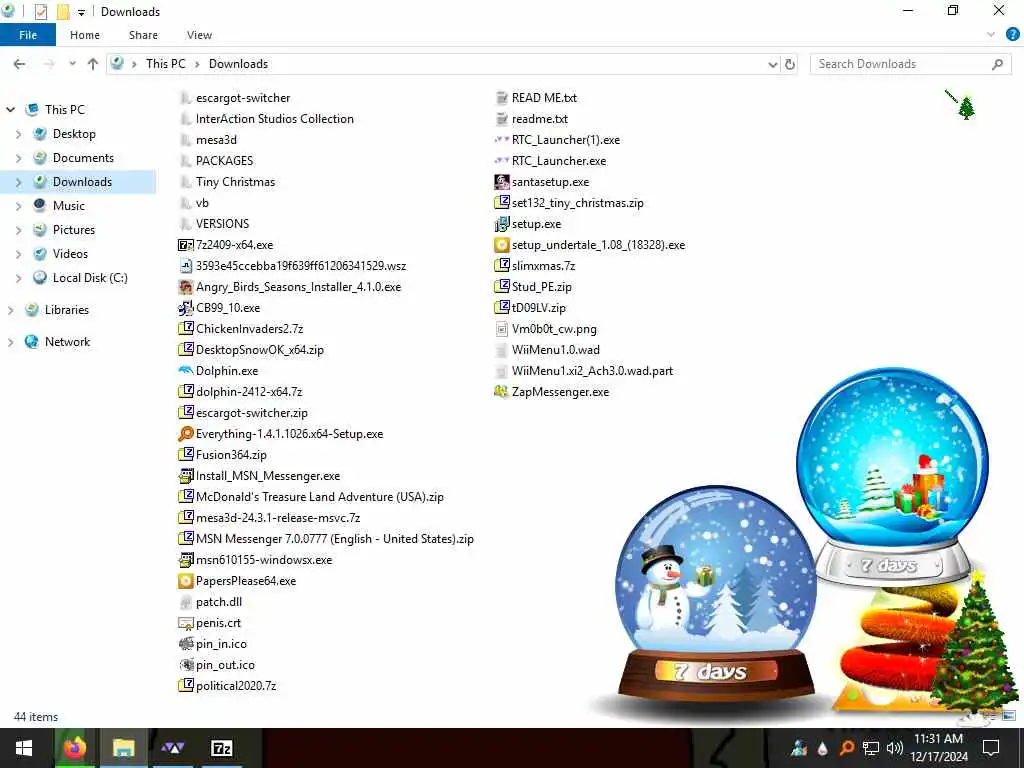Image resolution: width=1024 pixels, height=768 pixels.
Task: Select Pictures in the navigation pane
Action: [x=74, y=230]
